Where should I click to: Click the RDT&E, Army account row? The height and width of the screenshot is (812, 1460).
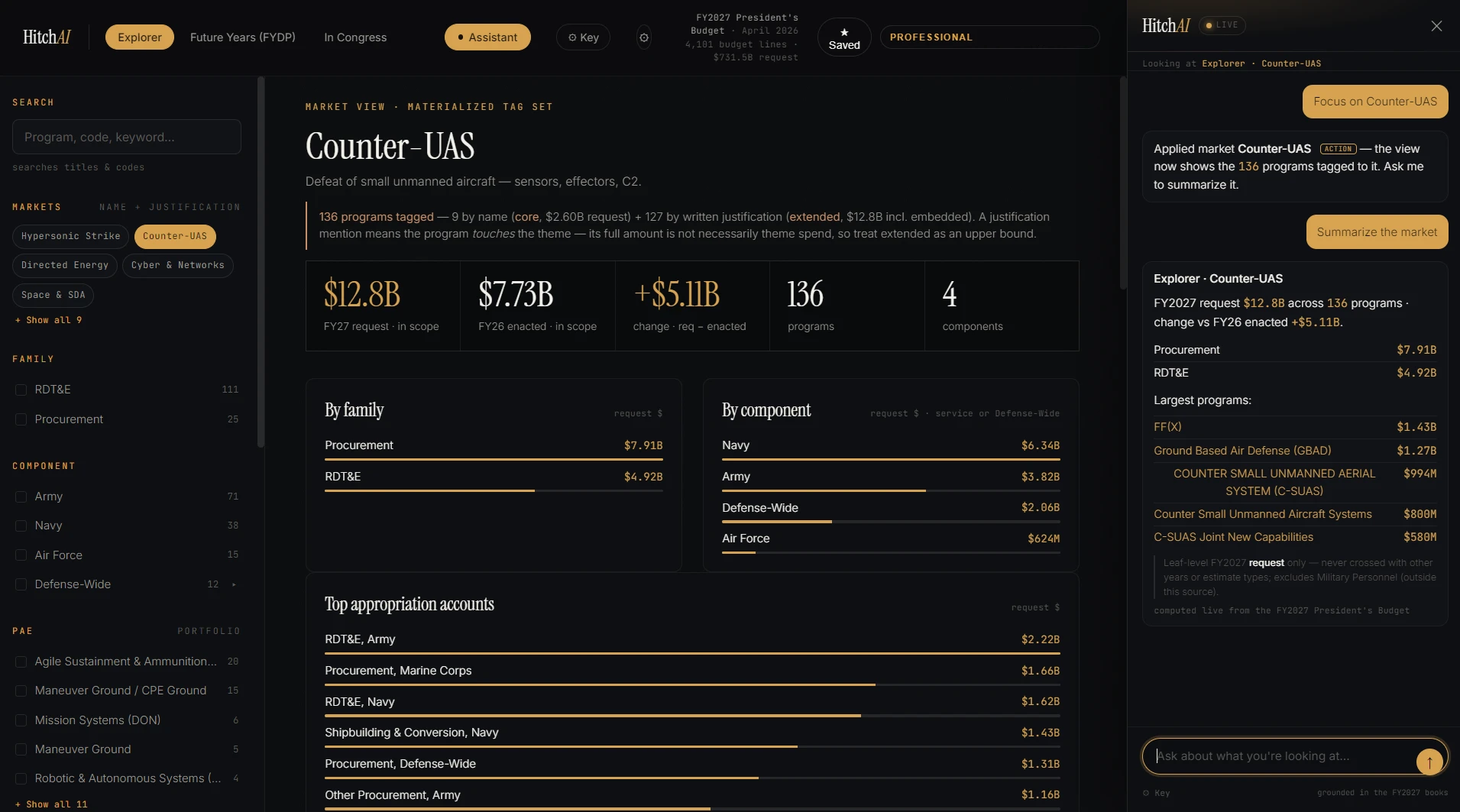[x=692, y=643]
